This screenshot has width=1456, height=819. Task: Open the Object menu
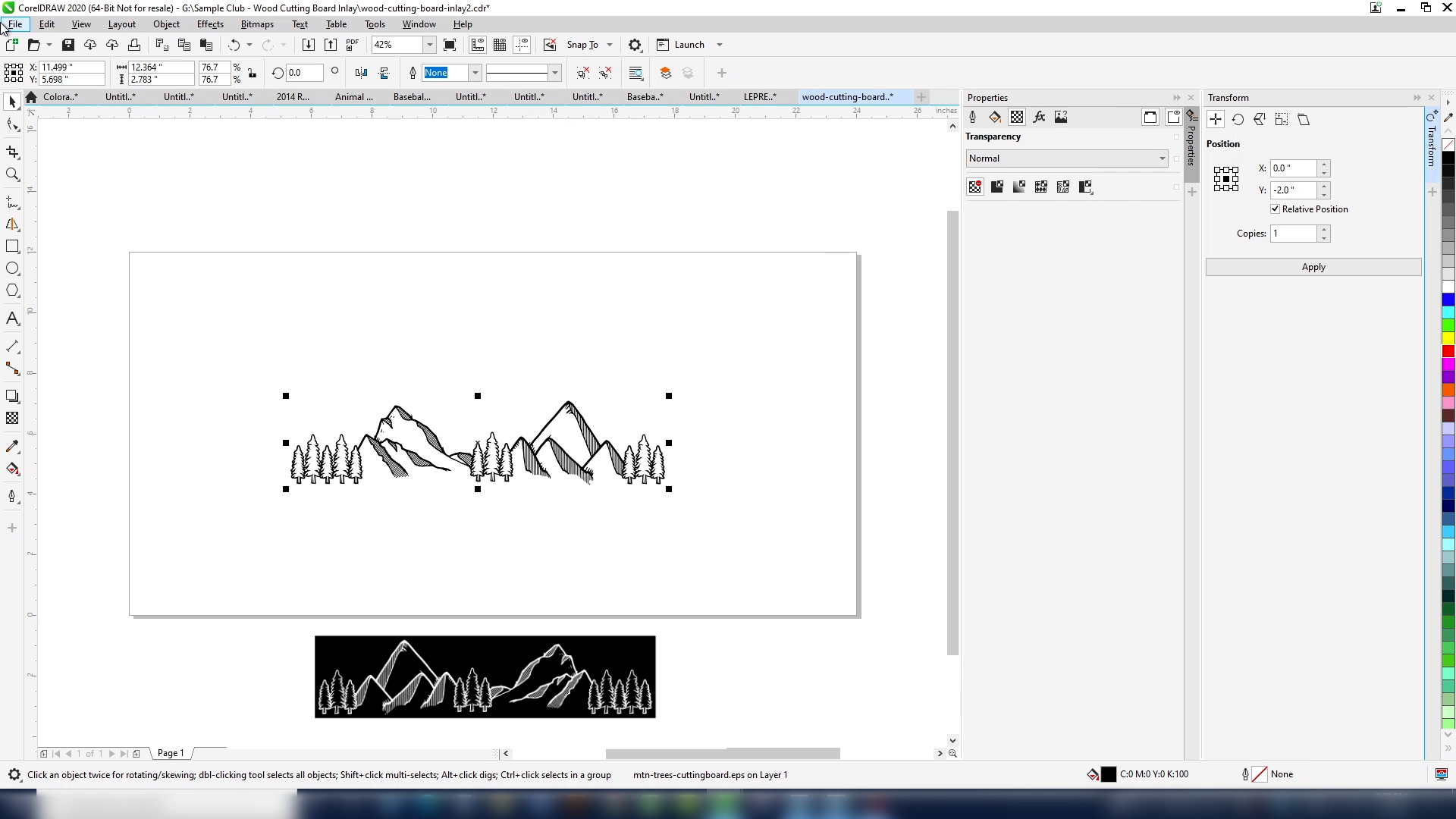coord(166,24)
